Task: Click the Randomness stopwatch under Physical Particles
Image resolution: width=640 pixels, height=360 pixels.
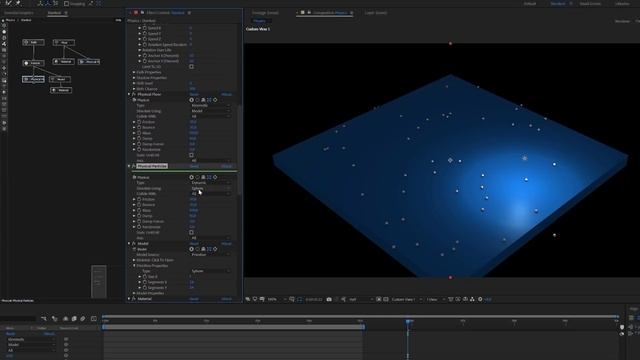Action: 139,227
